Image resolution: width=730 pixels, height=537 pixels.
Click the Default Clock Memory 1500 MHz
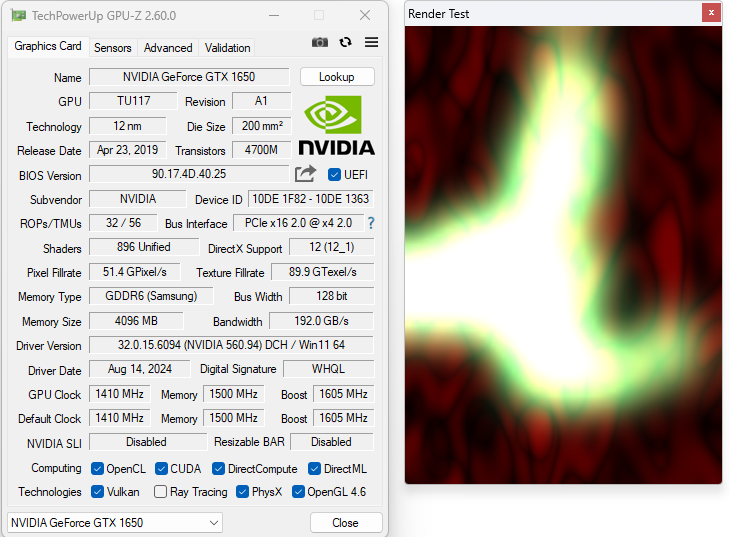[234, 418]
